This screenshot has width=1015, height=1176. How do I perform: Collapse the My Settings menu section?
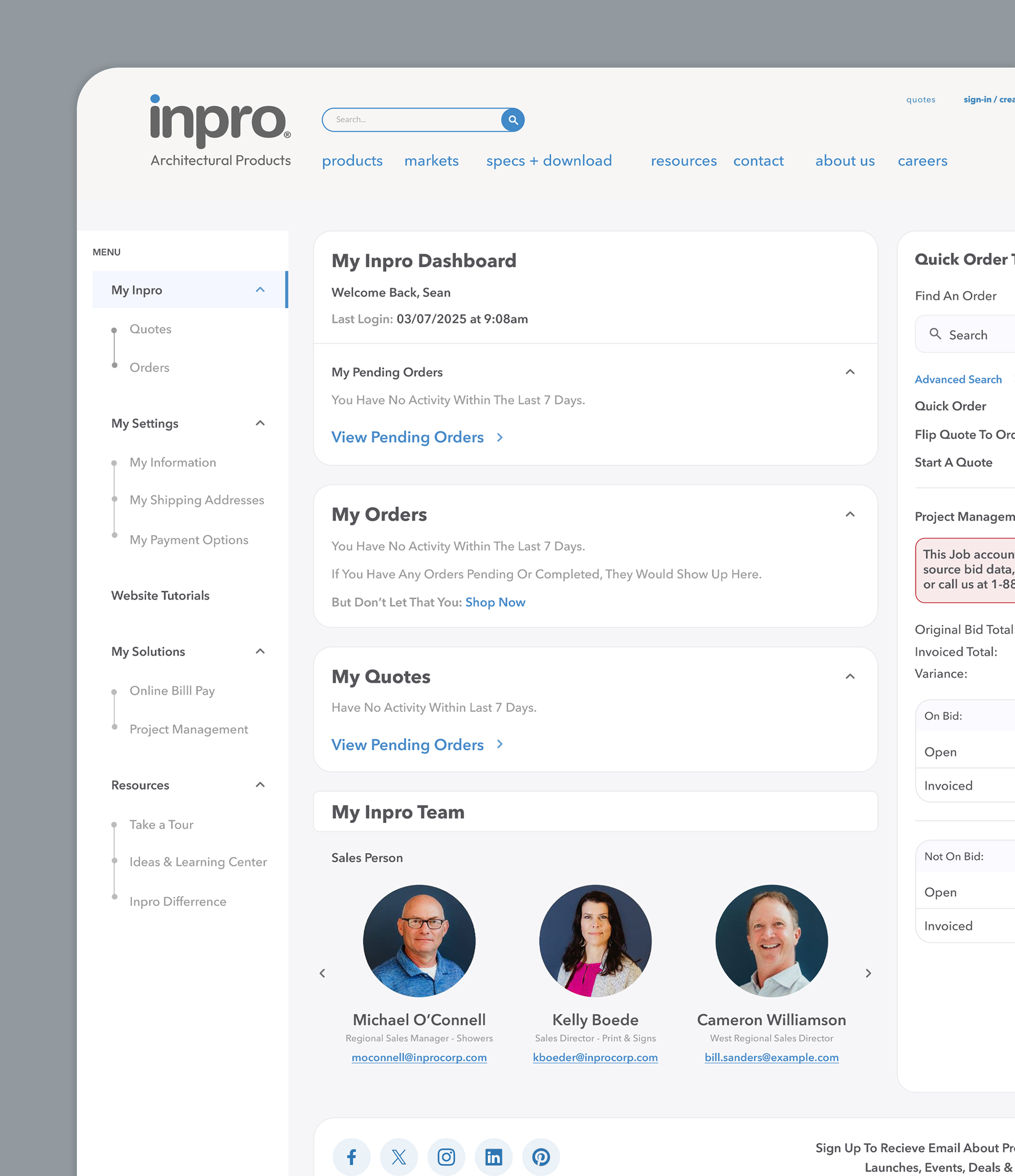pos(260,423)
